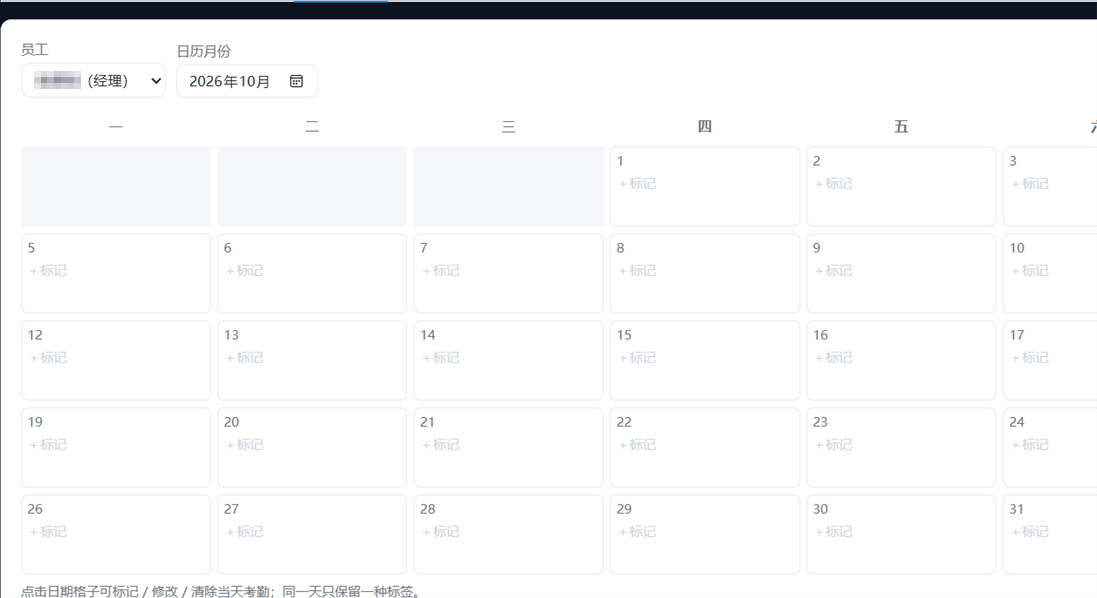
Task: Add a mark on October 16
Action: tap(833, 357)
